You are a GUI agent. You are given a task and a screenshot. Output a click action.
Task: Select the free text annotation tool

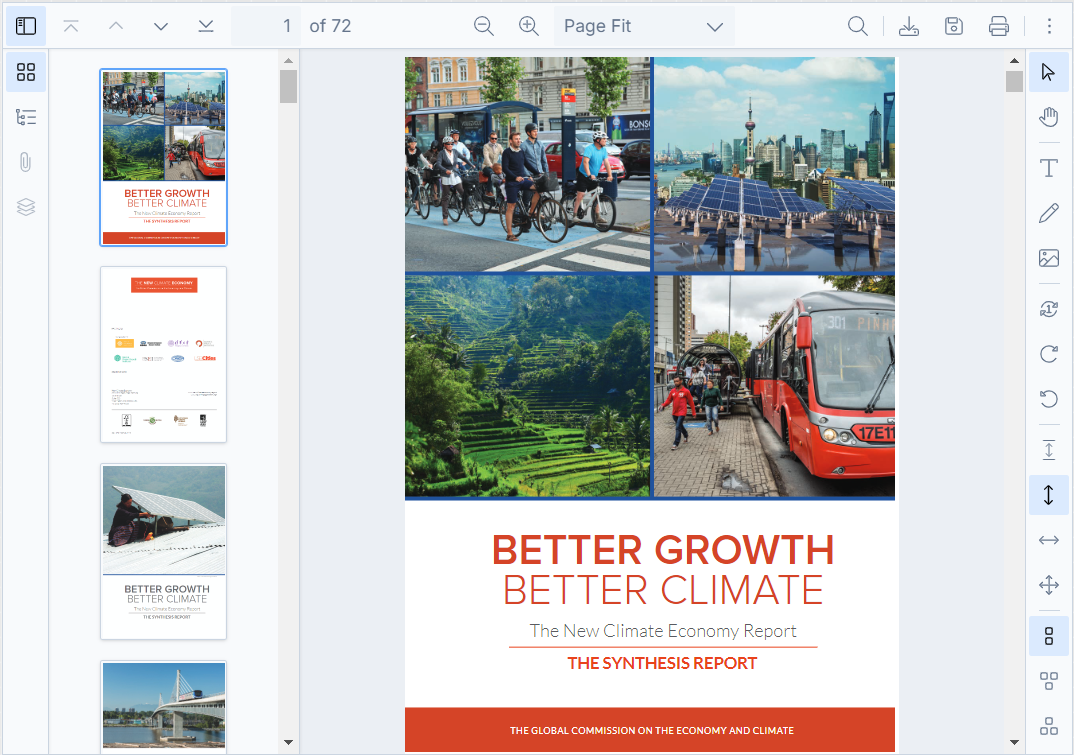[1048, 168]
